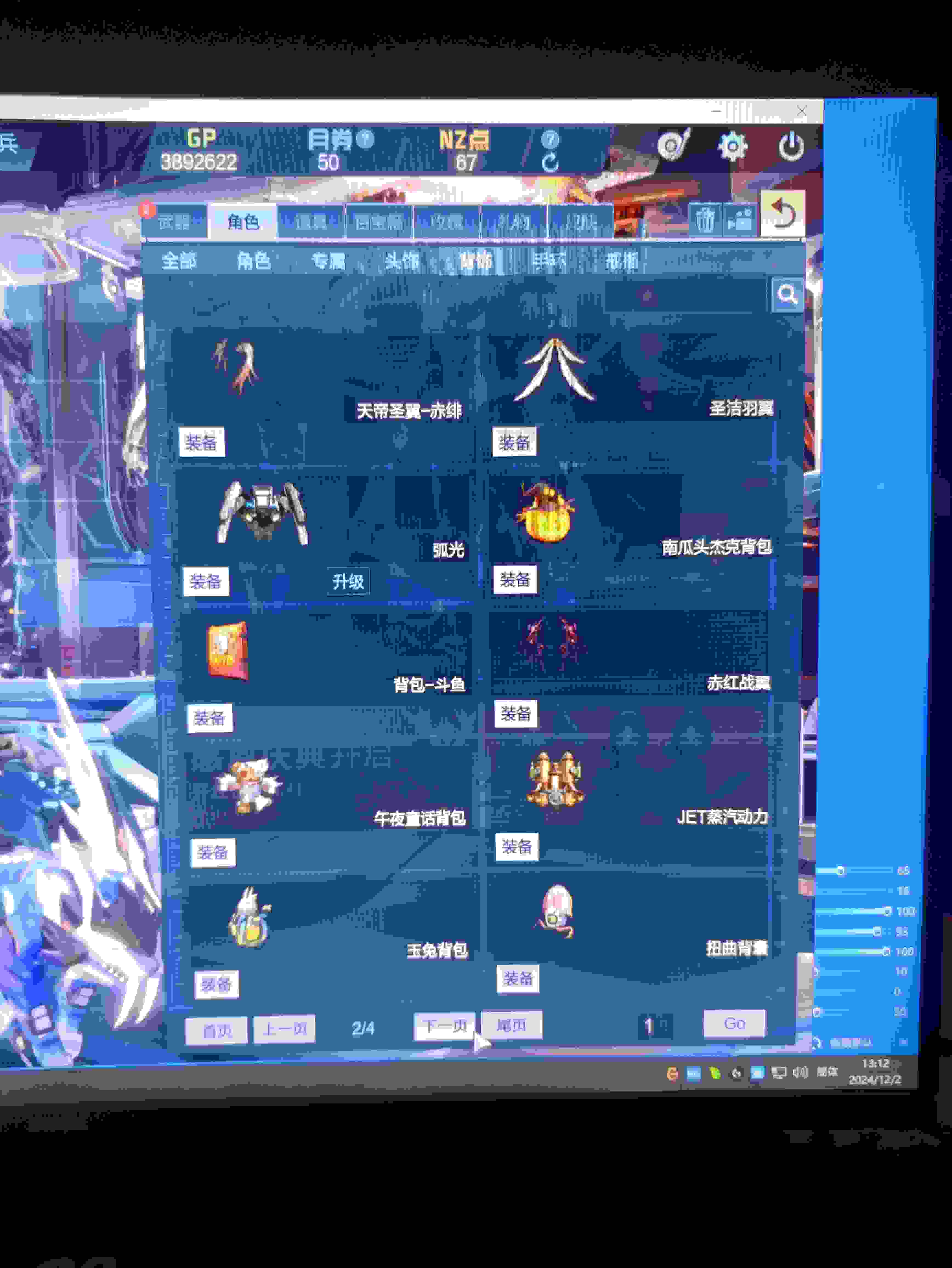Click 装备 for 弧光
Image resolution: width=952 pixels, height=1268 pixels.
tap(206, 581)
